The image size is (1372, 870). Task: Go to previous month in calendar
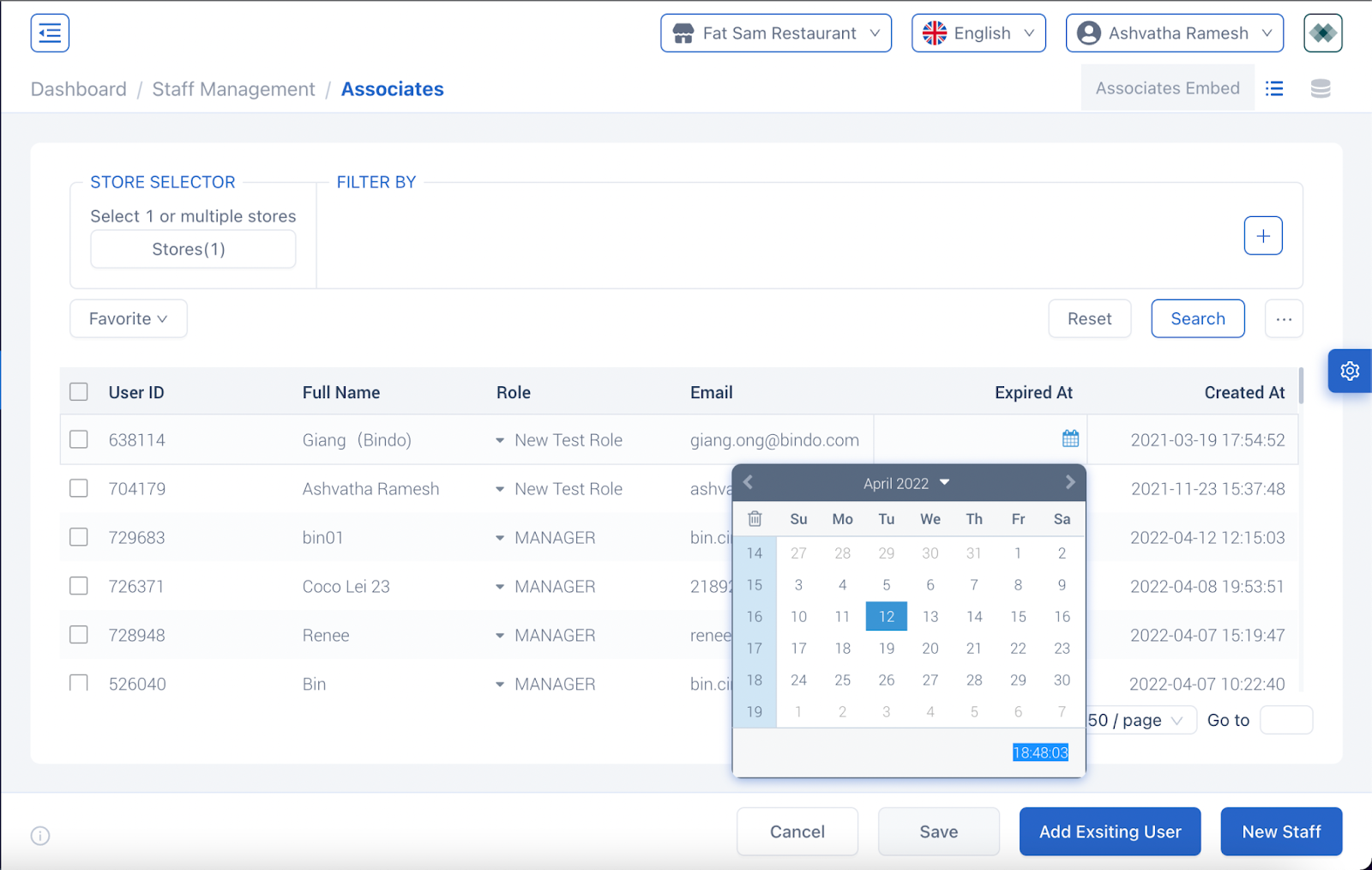tap(749, 482)
